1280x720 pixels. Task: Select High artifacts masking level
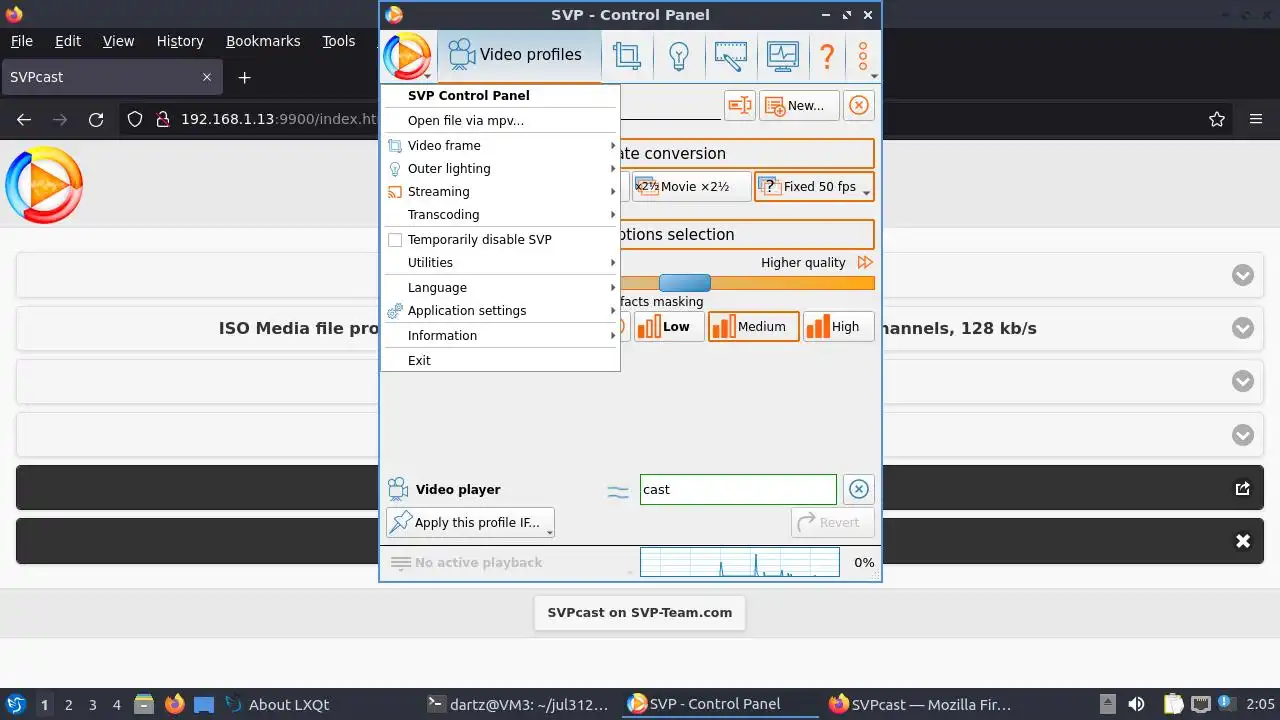click(838, 326)
